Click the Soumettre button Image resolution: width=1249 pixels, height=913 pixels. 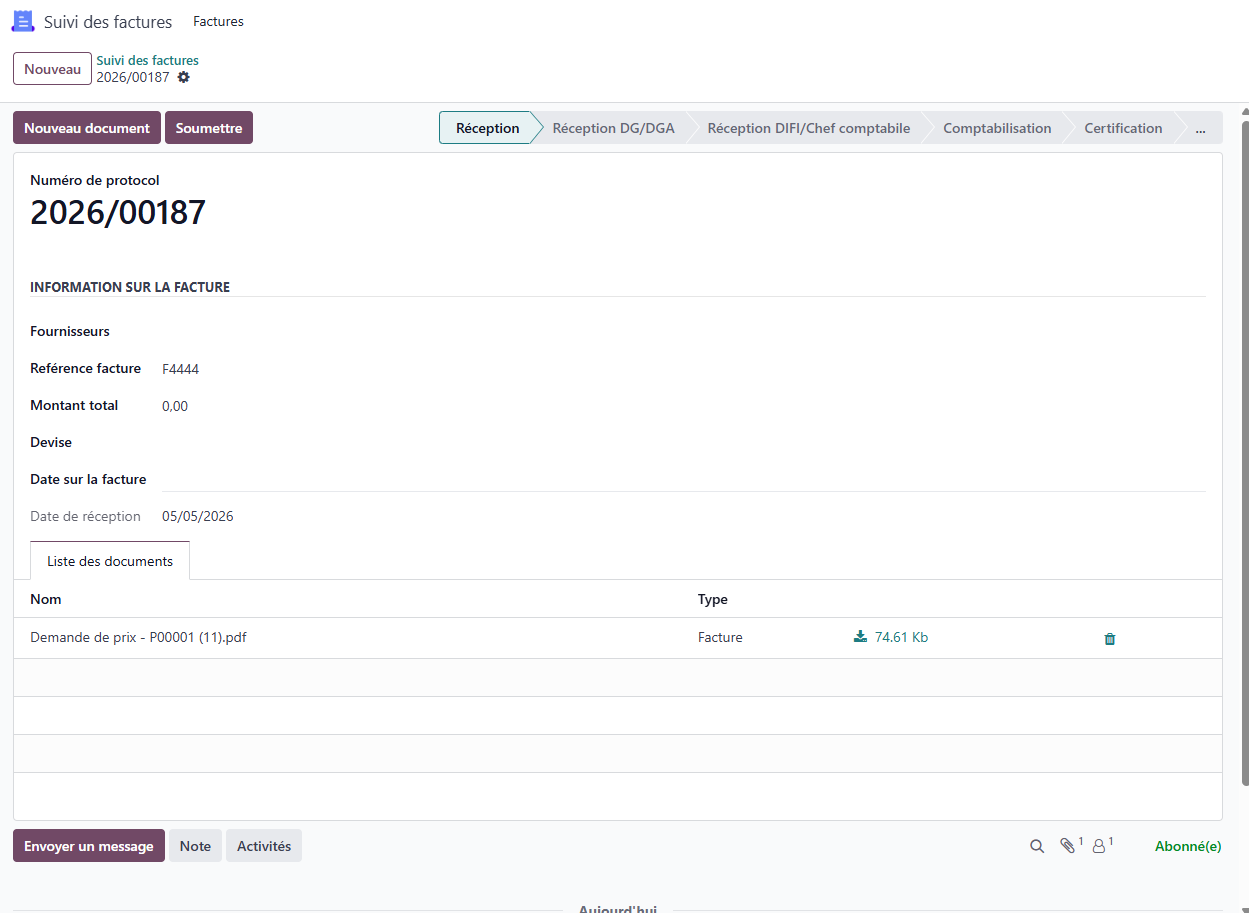tap(209, 128)
